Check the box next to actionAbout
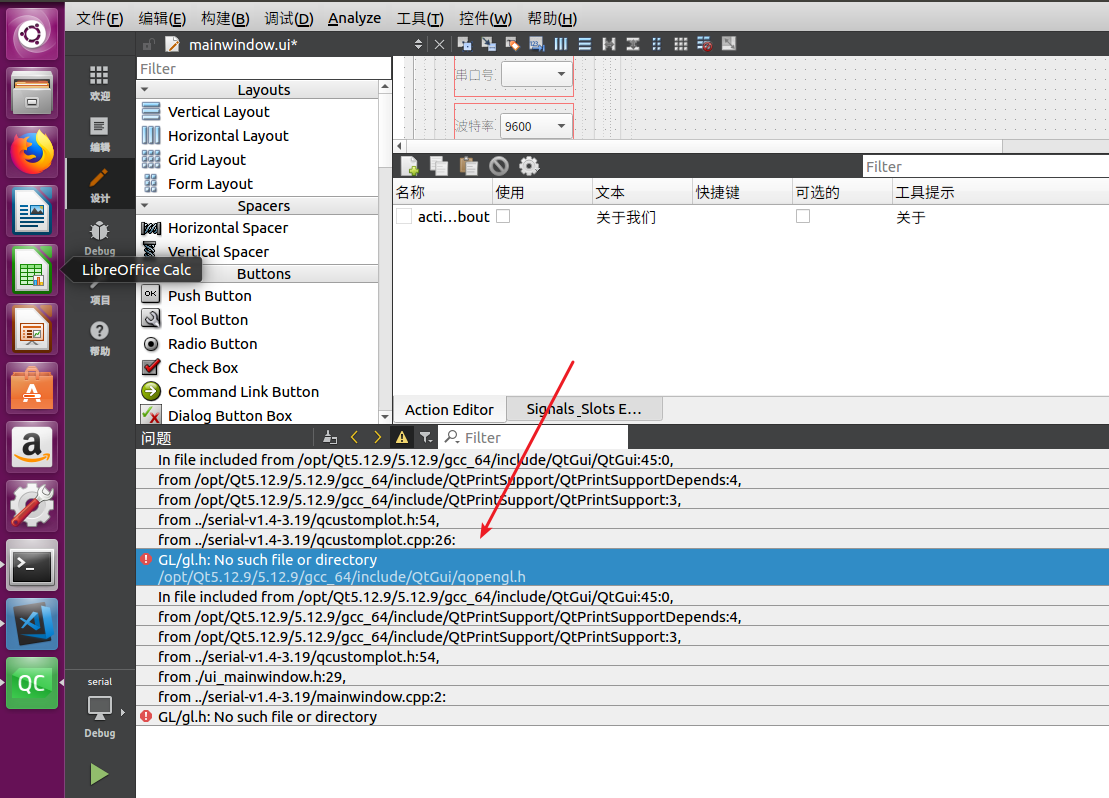 tap(403, 214)
